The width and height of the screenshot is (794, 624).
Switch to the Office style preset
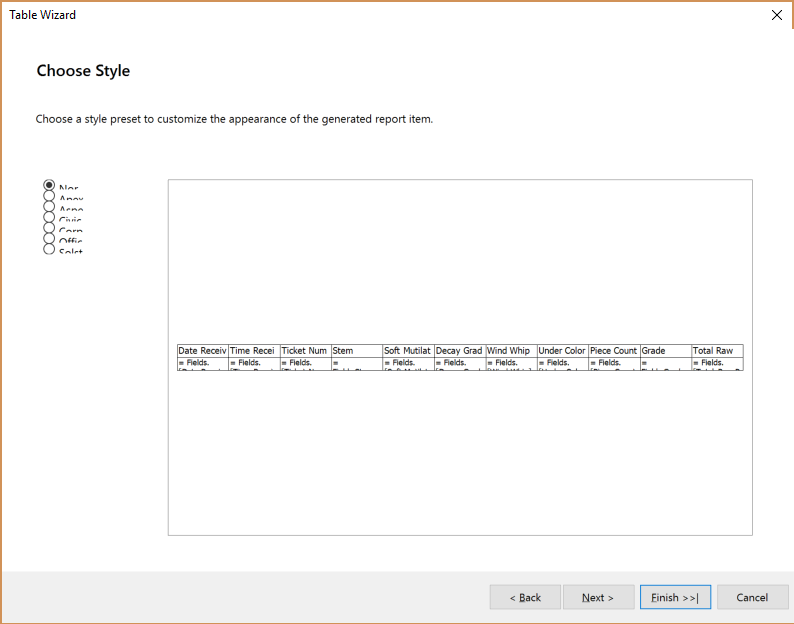click(x=49, y=238)
